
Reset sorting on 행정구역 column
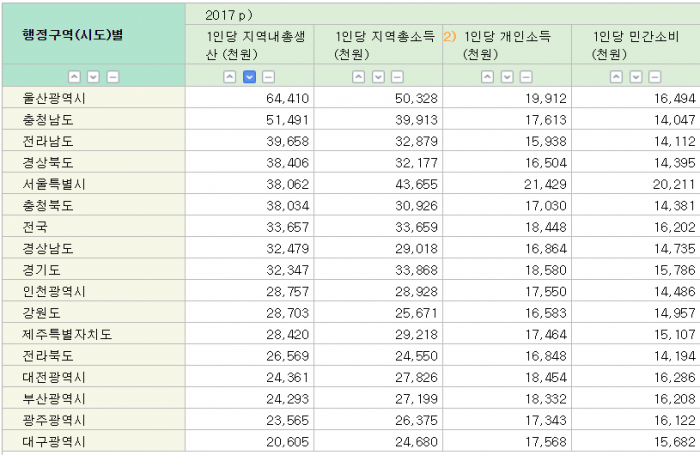pos(112,77)
